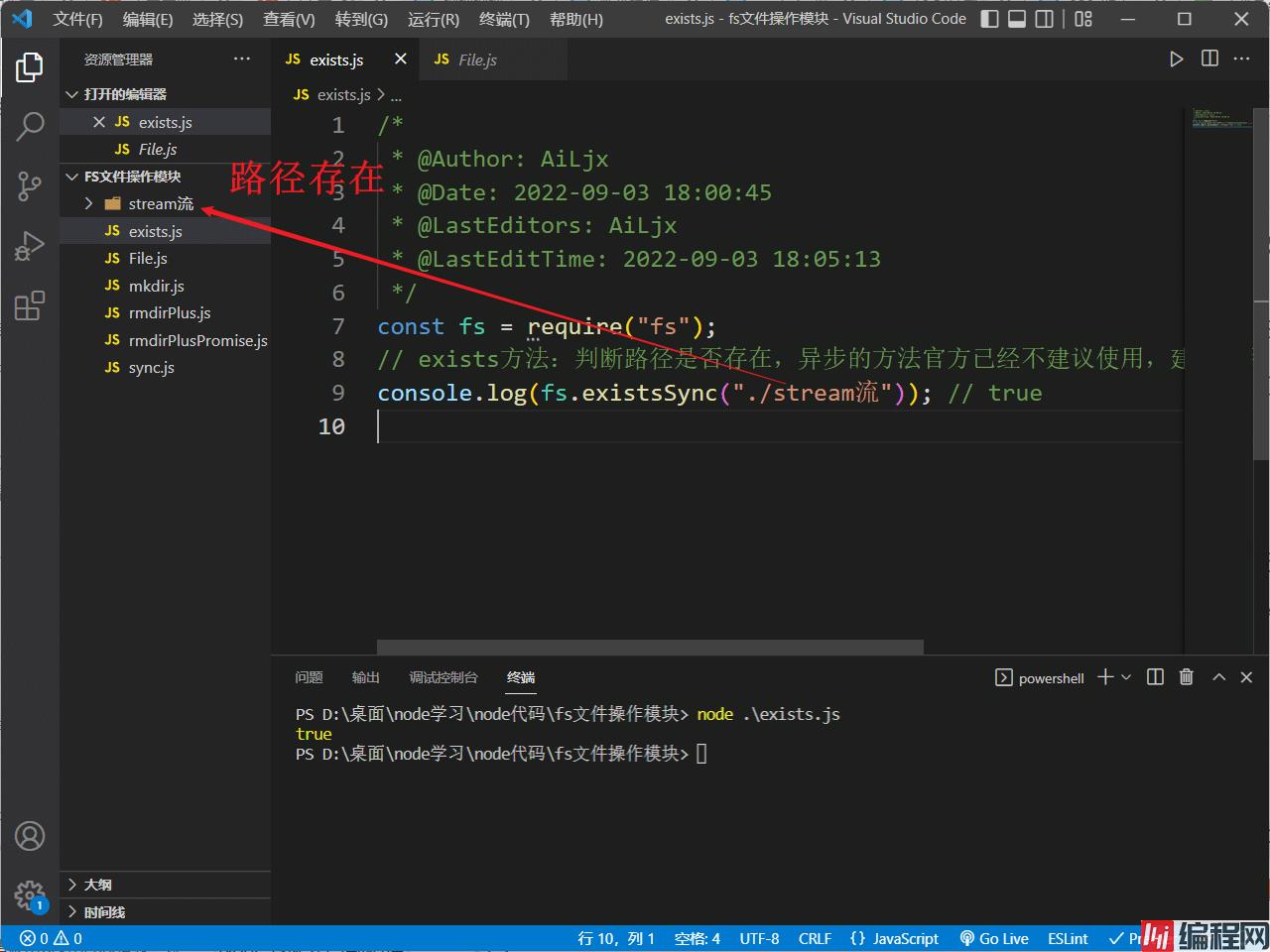Open the Accounts icon in activity bar

[x=30, y=836]
